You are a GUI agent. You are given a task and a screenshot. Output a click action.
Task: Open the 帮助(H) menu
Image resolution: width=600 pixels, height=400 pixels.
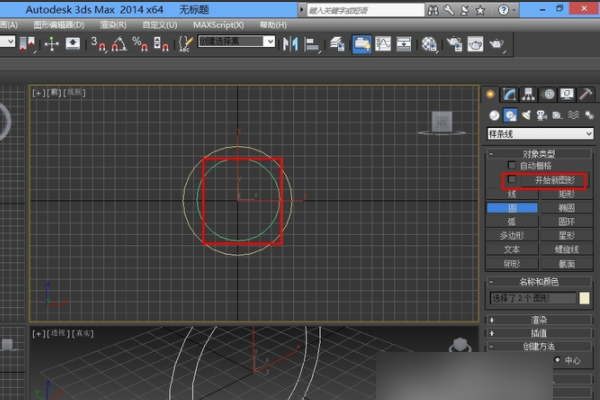pos(273,25)
